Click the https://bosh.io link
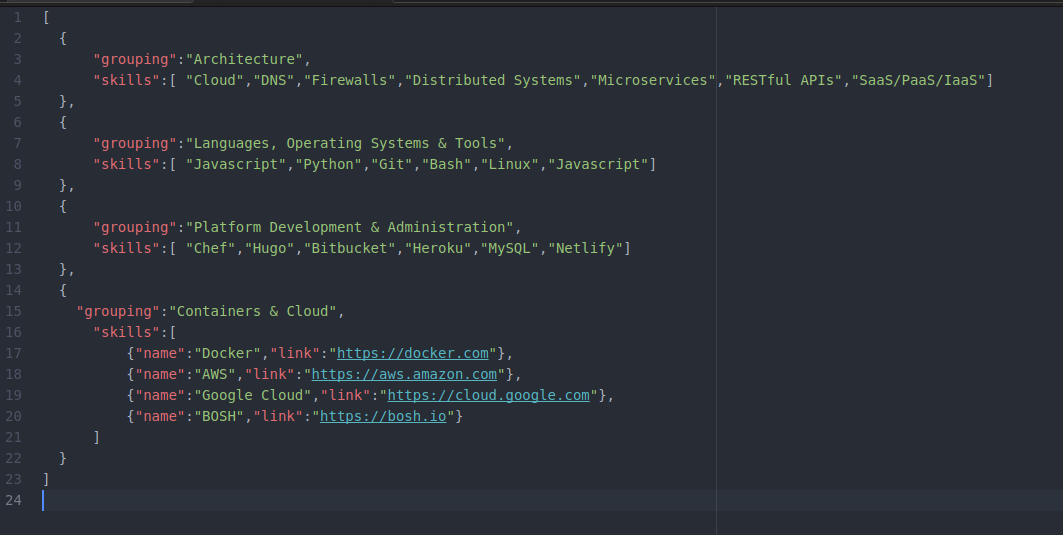Viewport: 1063px width, 535px height. pyautogui.click(x=383, y=416)
